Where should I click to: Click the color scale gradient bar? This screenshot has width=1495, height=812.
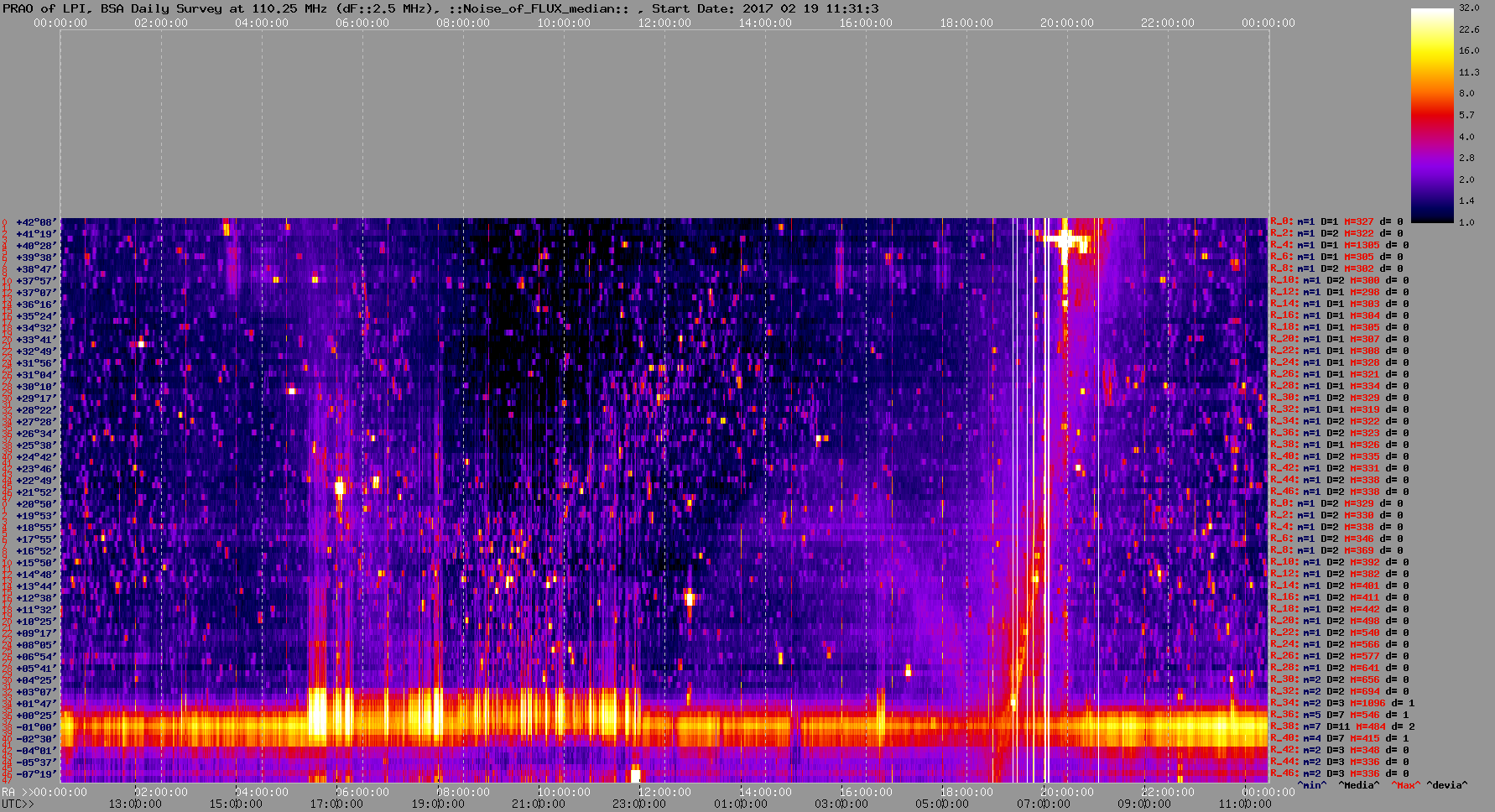[1432, 116]
